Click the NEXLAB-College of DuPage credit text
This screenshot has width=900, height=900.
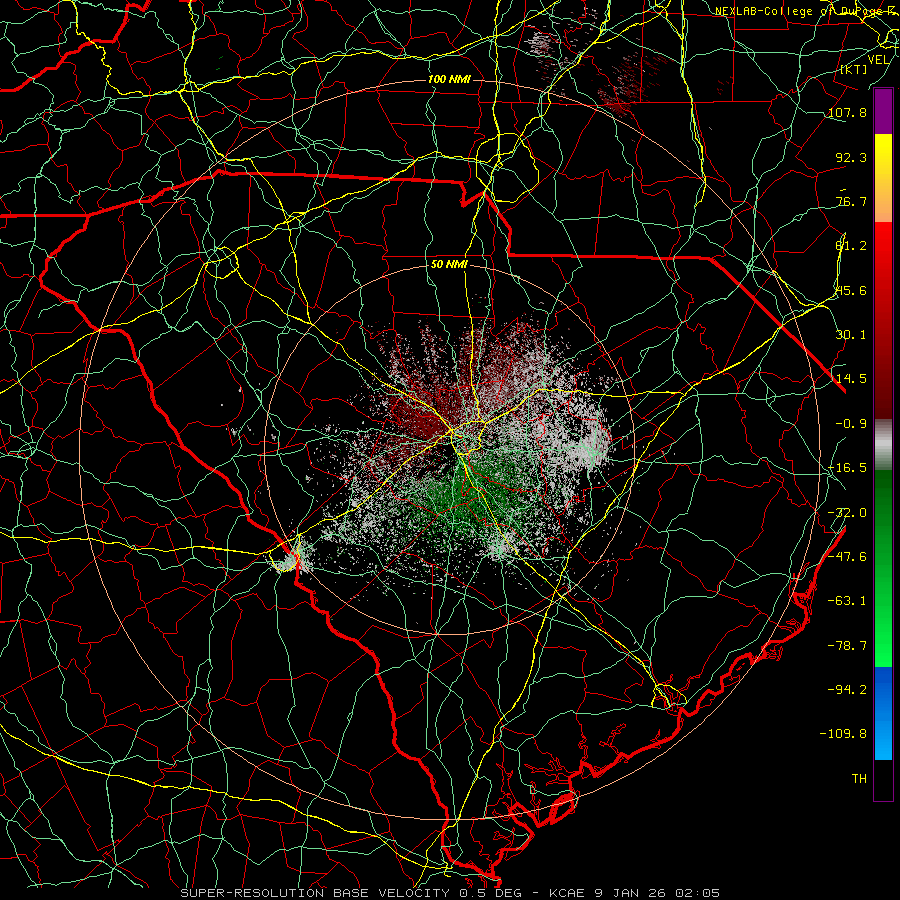tap(806, 11)
